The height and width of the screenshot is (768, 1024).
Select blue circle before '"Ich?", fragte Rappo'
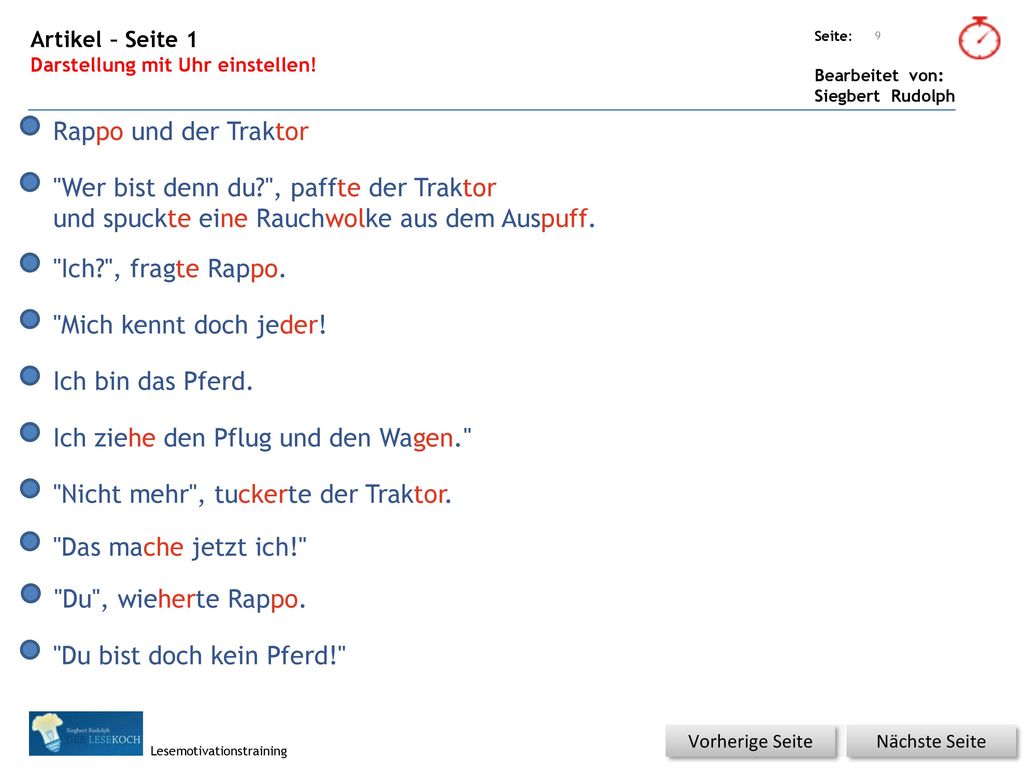(x=30, y=263)
